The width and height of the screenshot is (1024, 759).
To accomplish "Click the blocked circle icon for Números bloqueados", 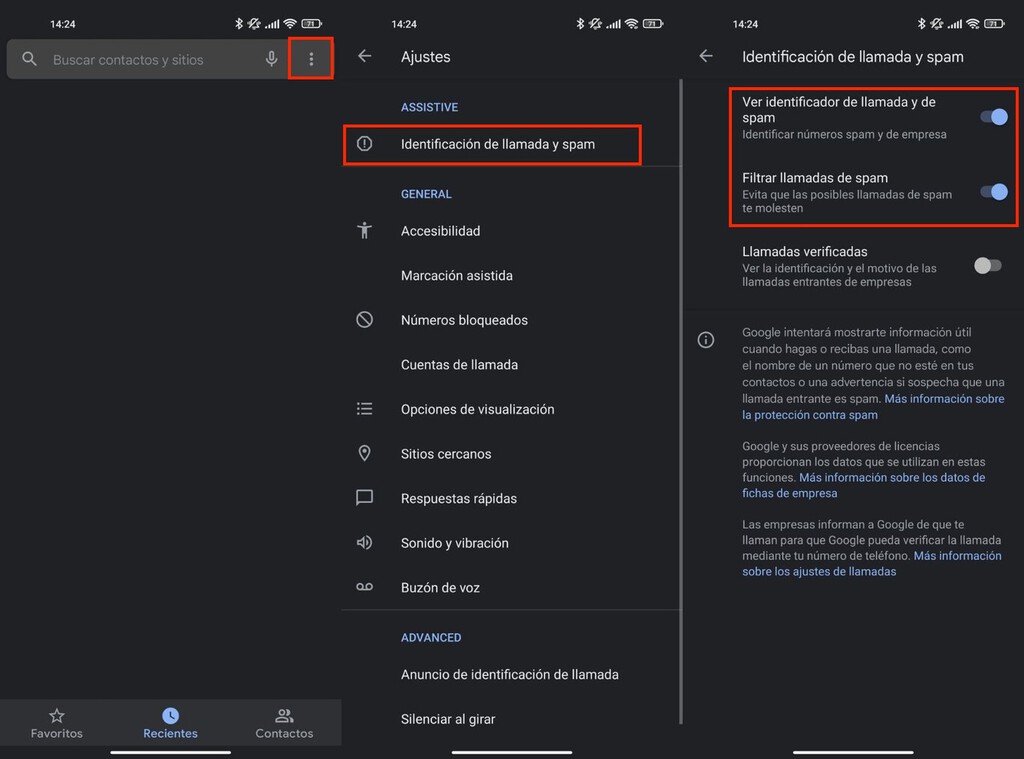I will (364, 319).
